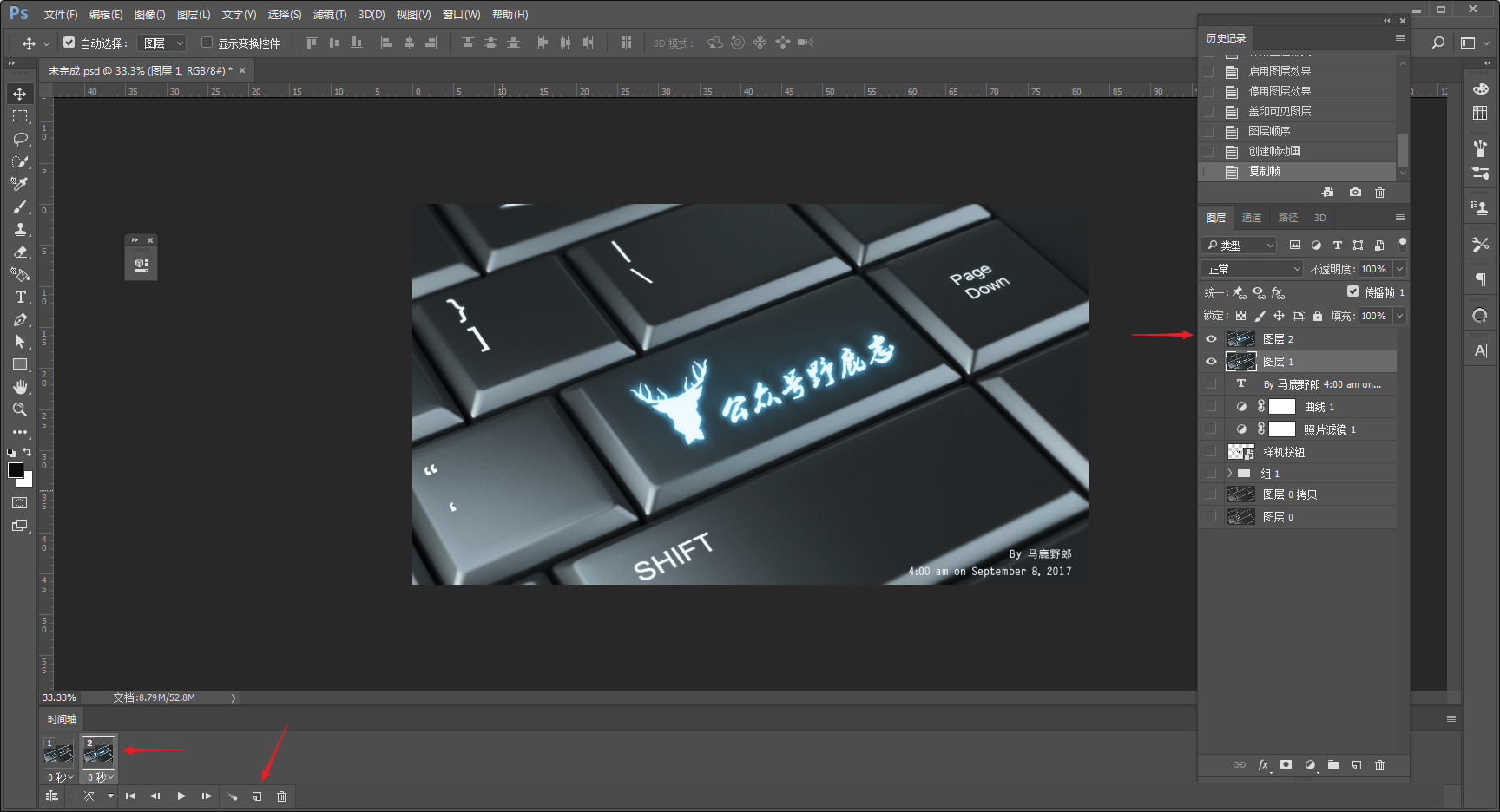The height and width of the screenshot is (812, 1500).
Task: Open the Auto-Select 图层 dropdown
Action: 162,43
